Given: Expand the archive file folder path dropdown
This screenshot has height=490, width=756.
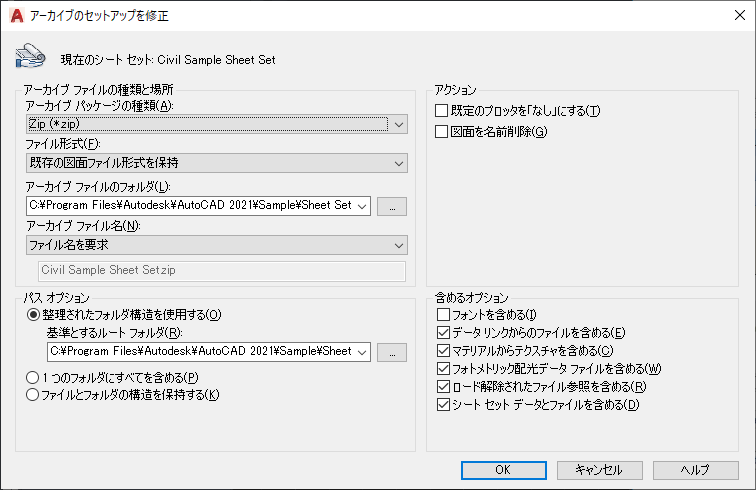Looking at the screenshot, I should (x=362, y=206).
